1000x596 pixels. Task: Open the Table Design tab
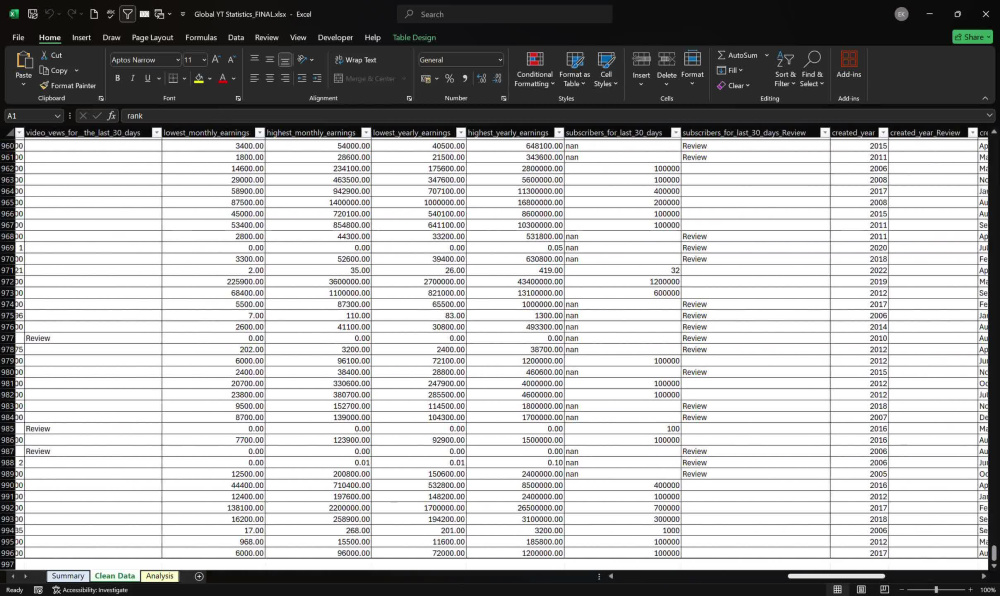coord(414,38)
